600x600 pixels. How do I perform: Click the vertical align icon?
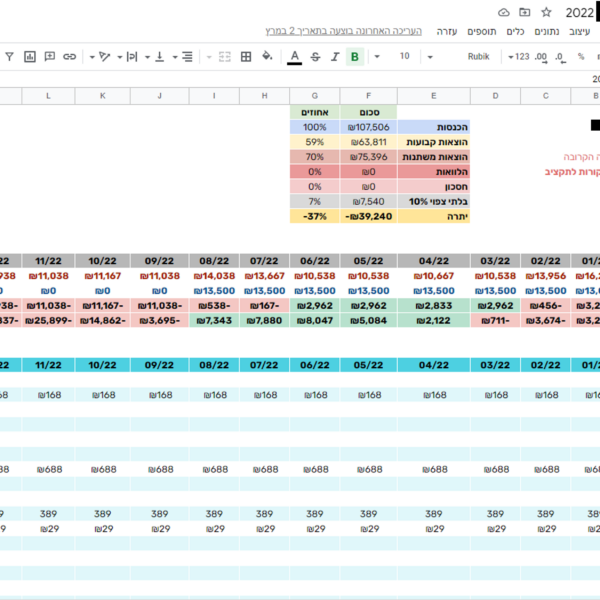[160, 57]
